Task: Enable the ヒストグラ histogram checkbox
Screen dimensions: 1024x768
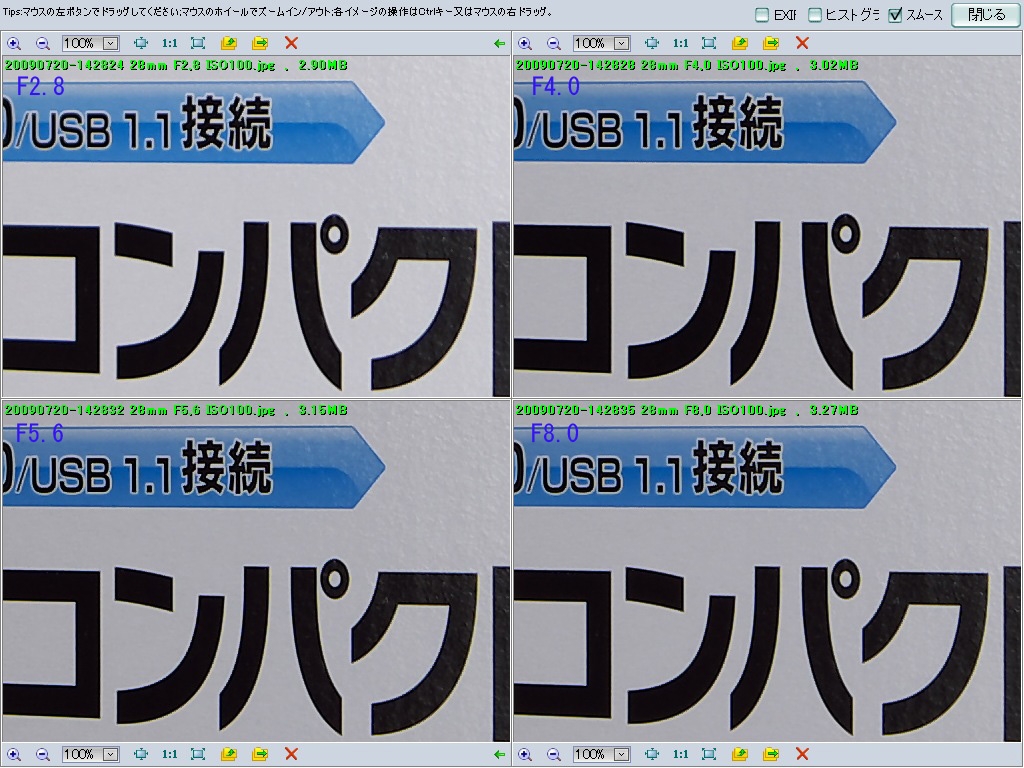Action: (x=814, y=14)
